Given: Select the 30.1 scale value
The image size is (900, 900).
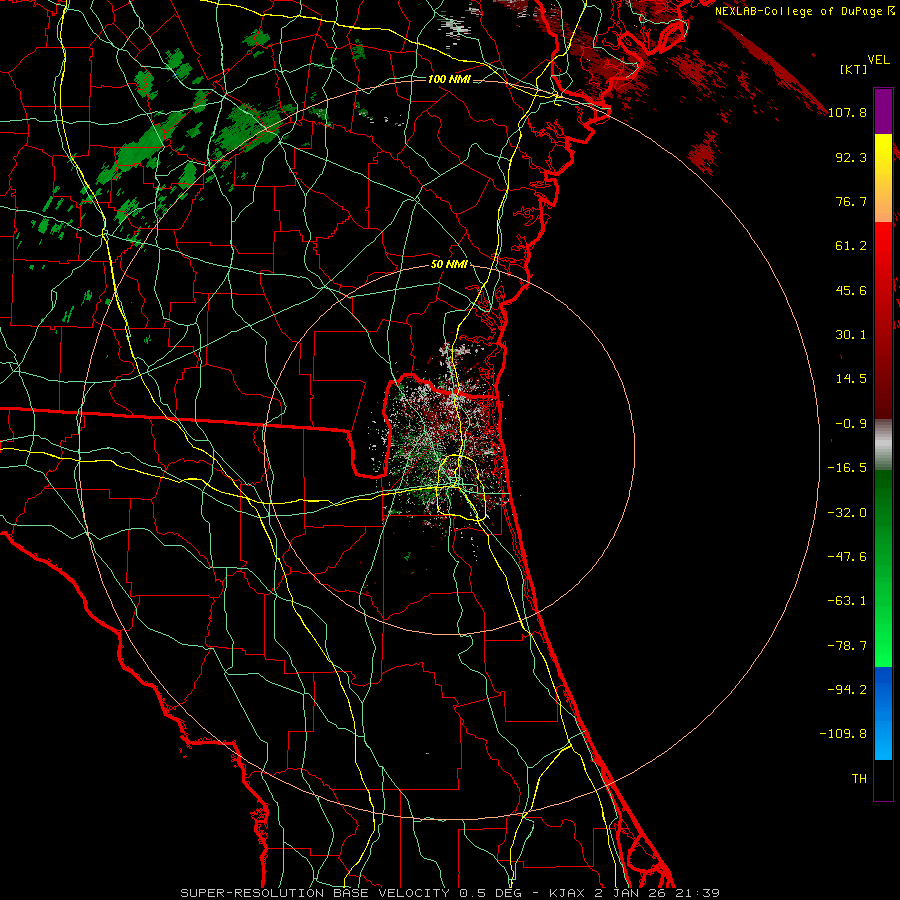Looking at the screenshot, I should tap(851, 335).
